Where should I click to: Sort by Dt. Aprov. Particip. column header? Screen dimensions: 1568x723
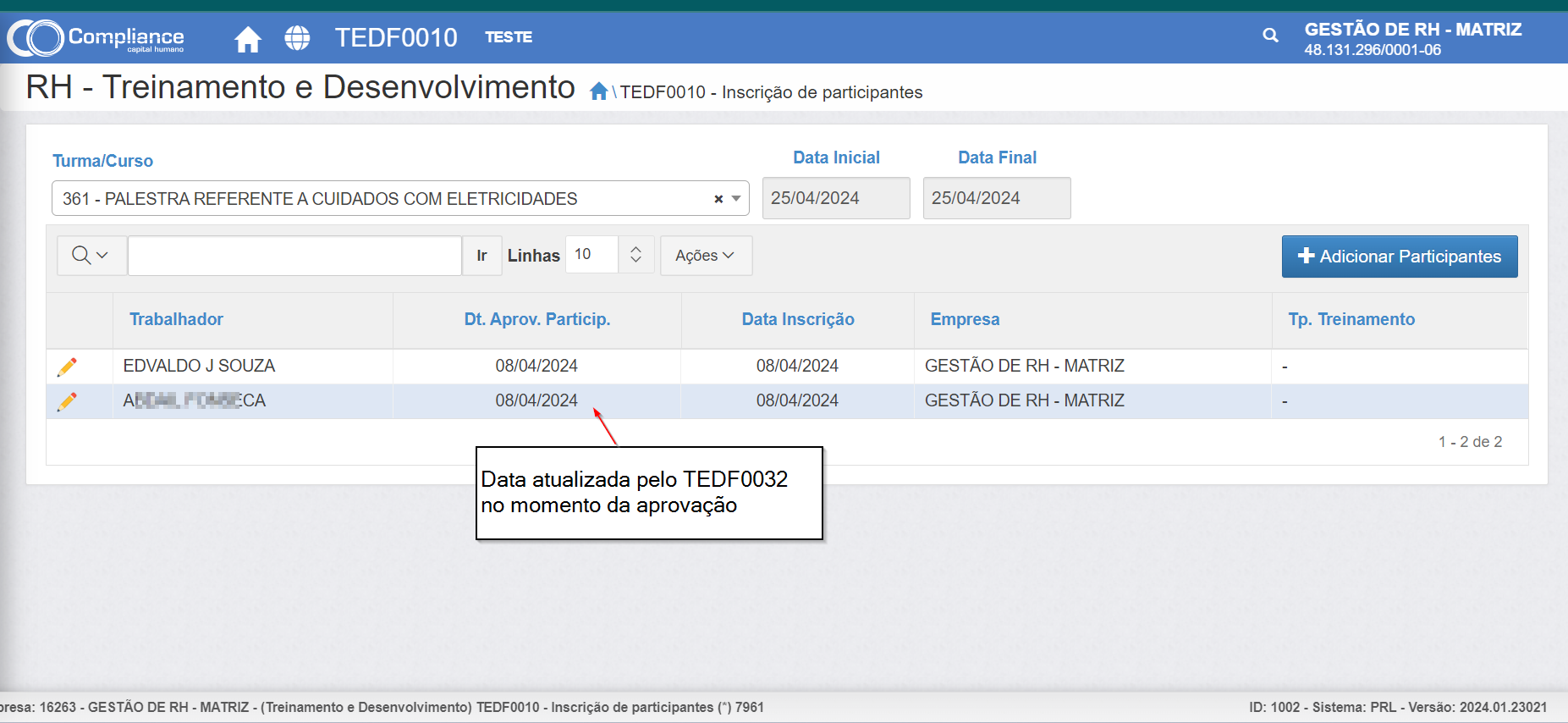(537, 319)
